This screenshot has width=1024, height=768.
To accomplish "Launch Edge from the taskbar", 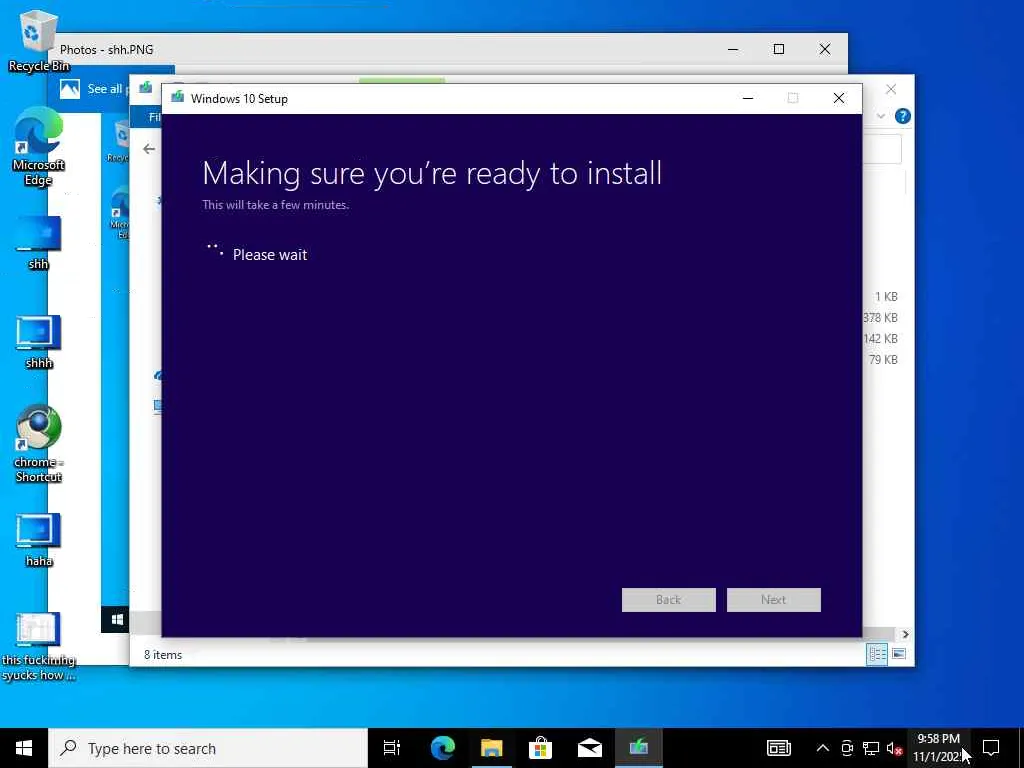I will pos(442,748).
